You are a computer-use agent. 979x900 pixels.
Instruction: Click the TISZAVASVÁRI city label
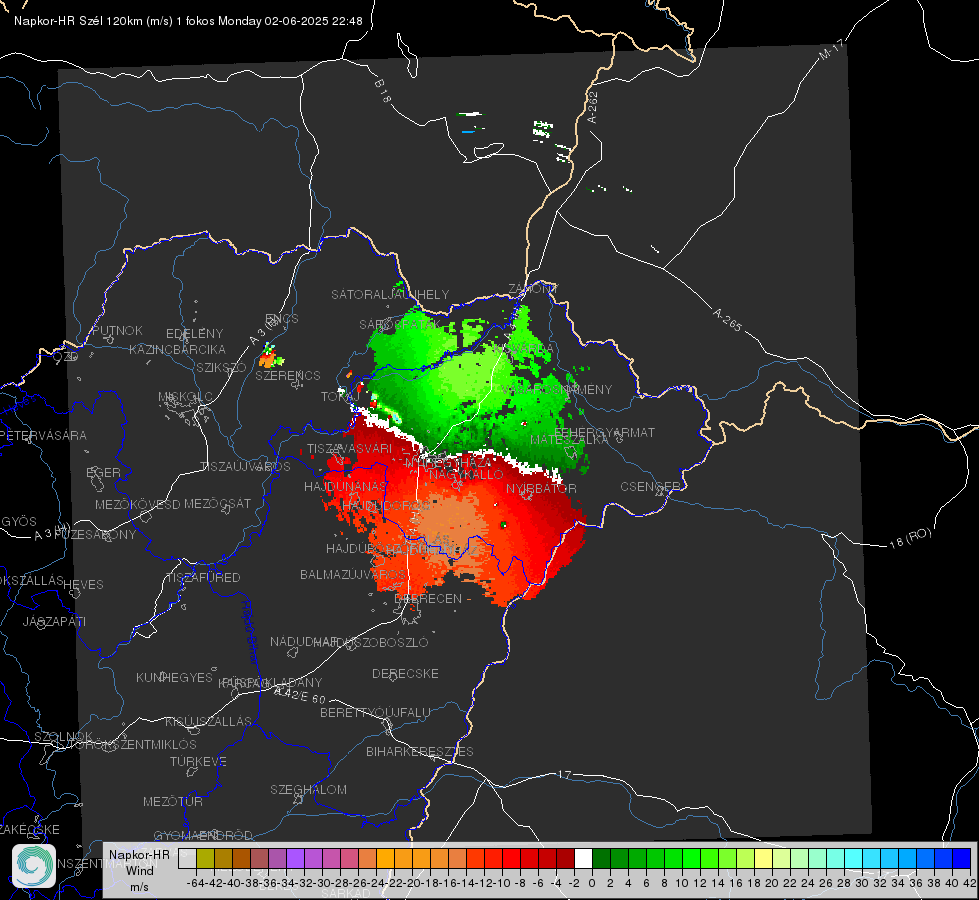coord(350,448)
